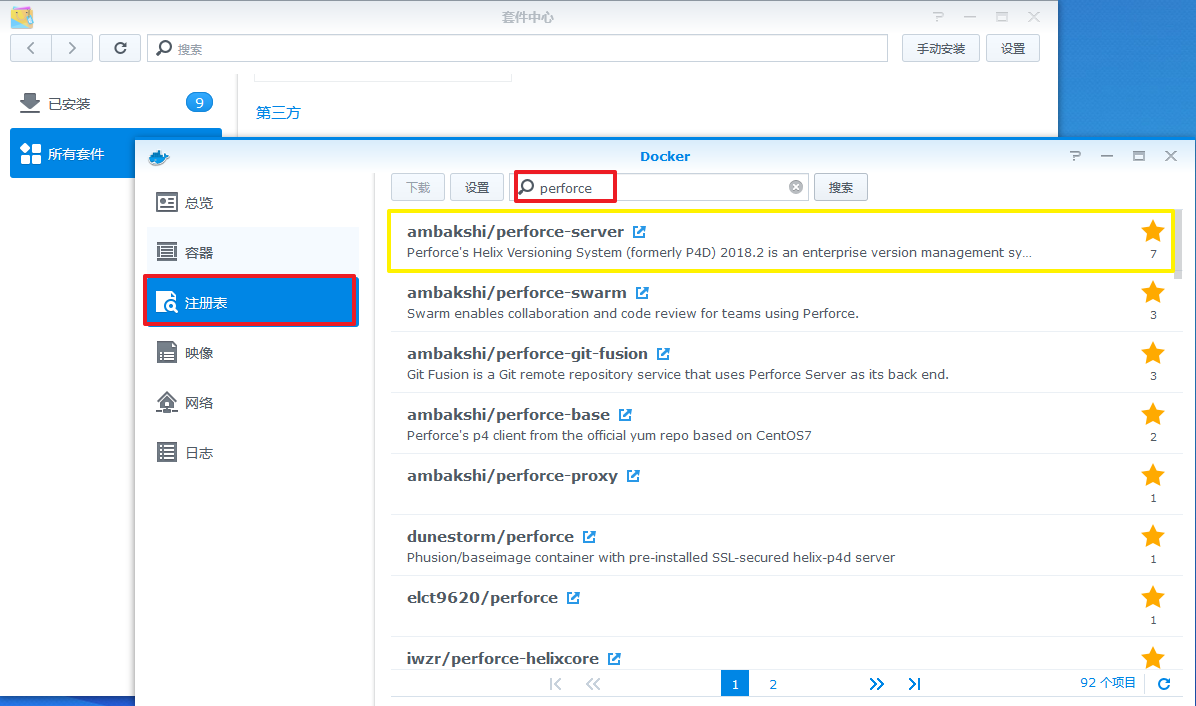
Task: Click star icon of ambakshi/perforce-swarm
Action: coord(1153,292)
